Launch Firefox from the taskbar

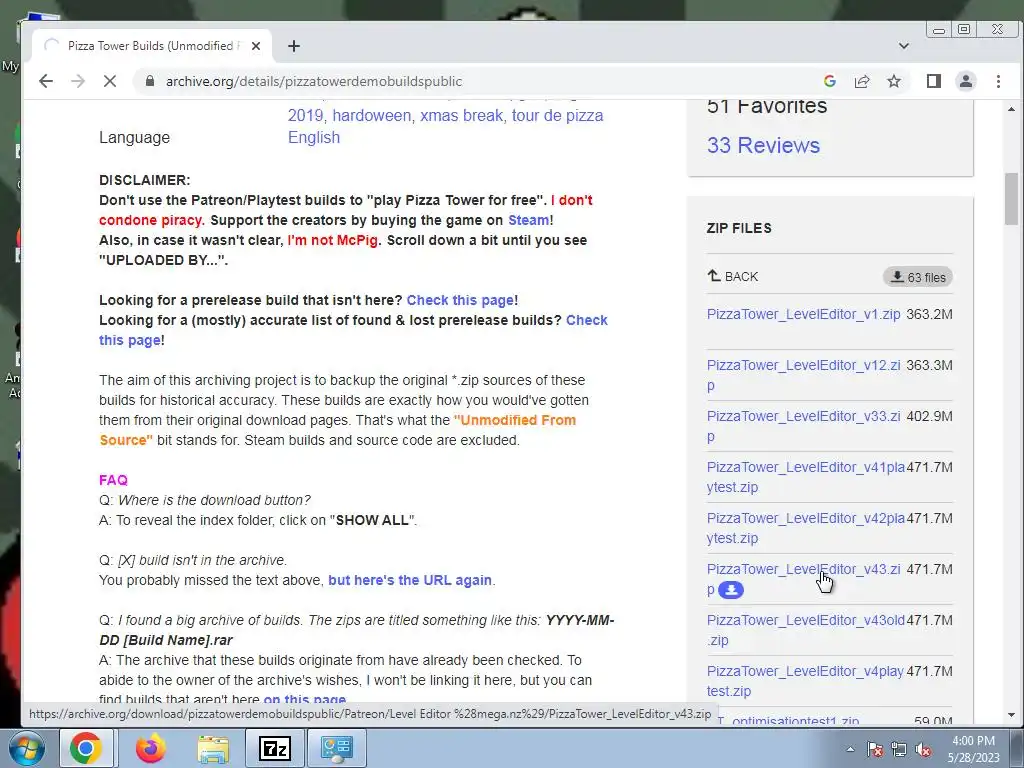tap(151, 748)
